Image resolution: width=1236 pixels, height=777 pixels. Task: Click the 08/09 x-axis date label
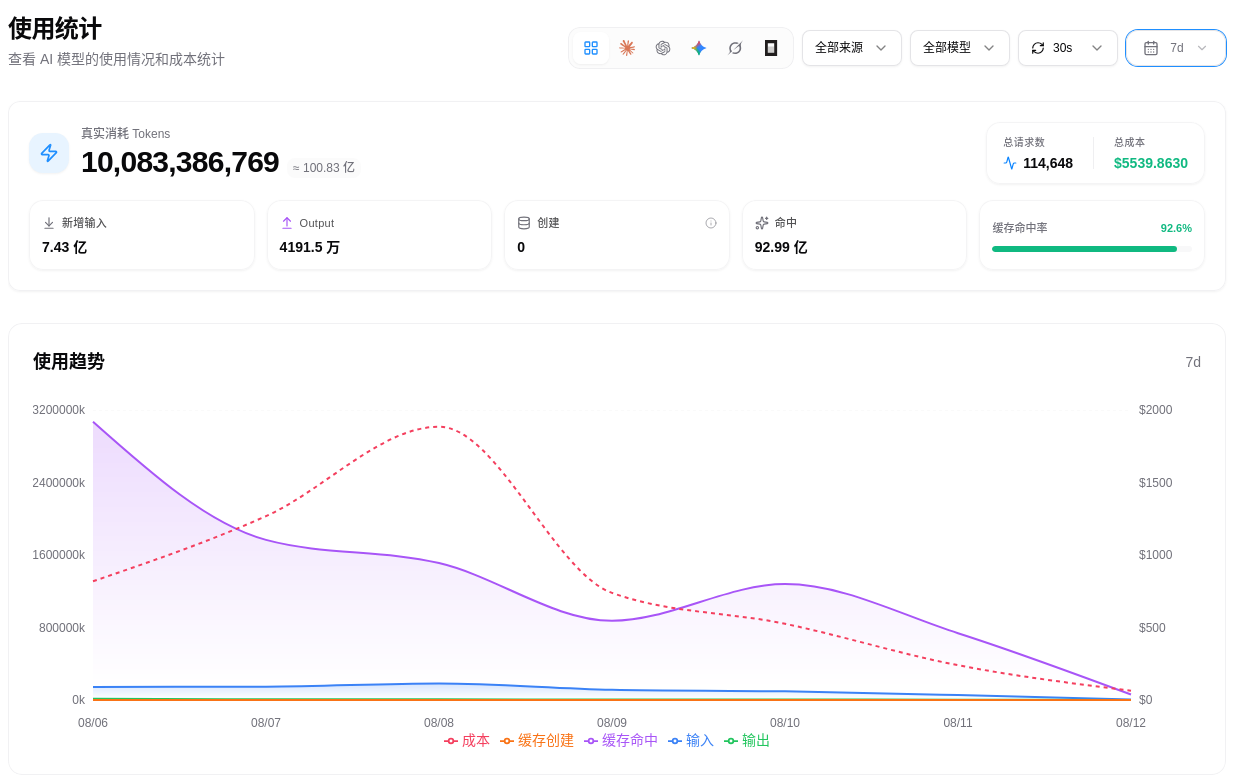(612, 722)
